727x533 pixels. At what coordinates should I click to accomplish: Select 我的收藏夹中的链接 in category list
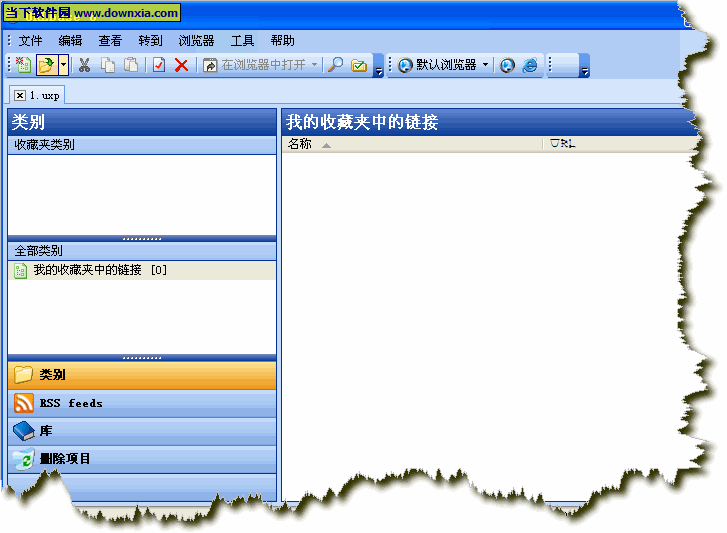[x=90, y=270]
